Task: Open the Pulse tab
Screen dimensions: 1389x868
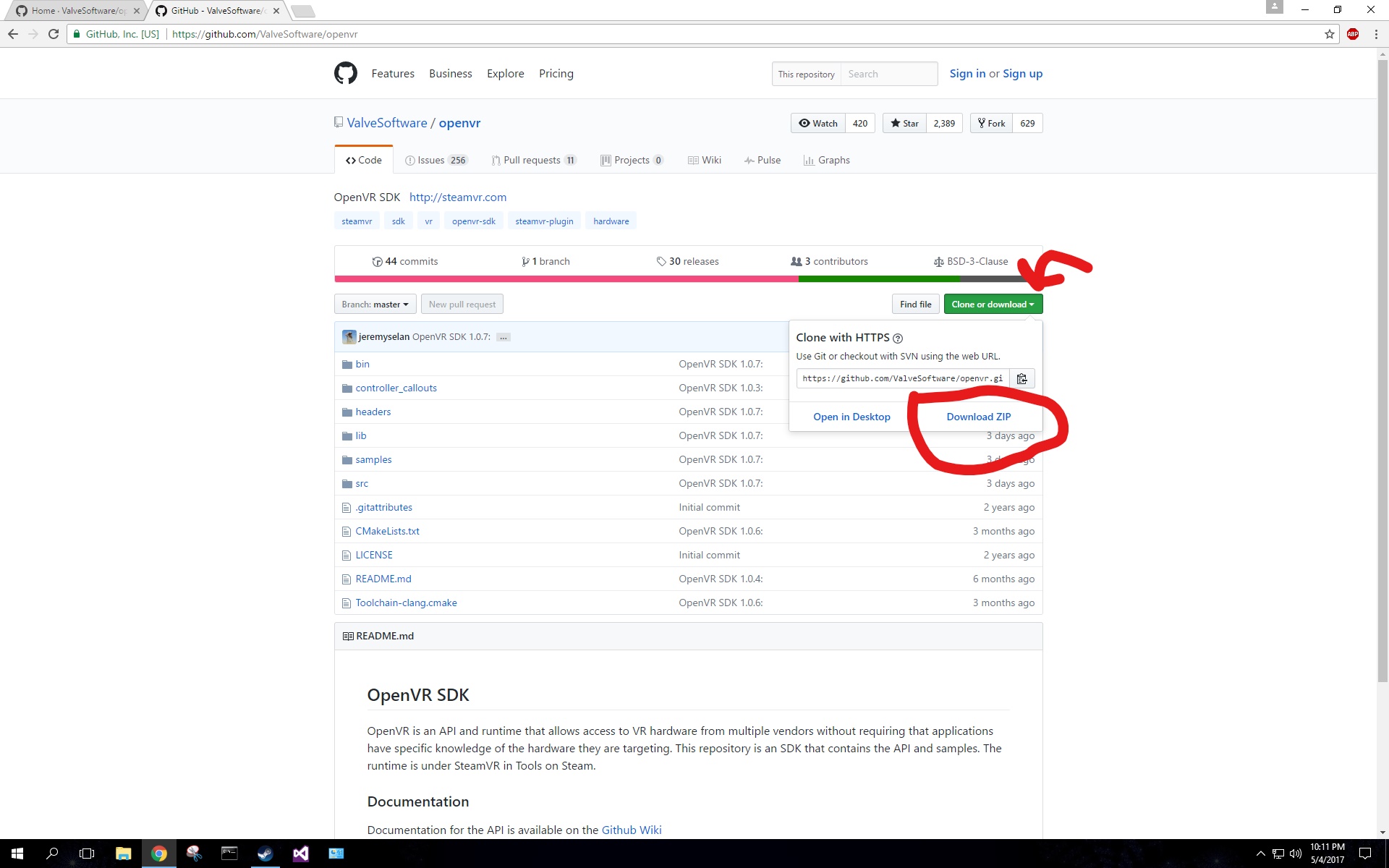Action: 763,160
